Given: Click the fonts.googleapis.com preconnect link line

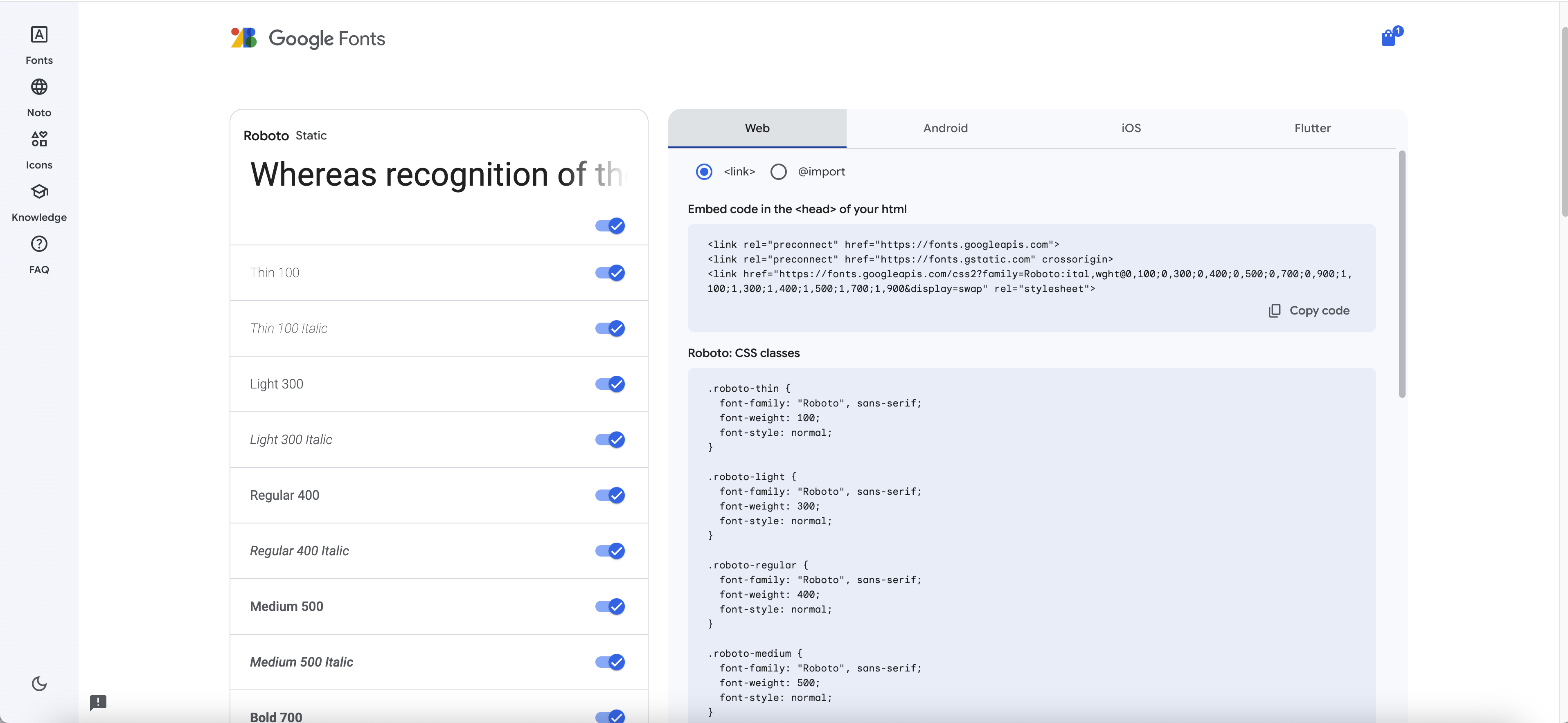Looking at the screenshot, I should 883,245.
